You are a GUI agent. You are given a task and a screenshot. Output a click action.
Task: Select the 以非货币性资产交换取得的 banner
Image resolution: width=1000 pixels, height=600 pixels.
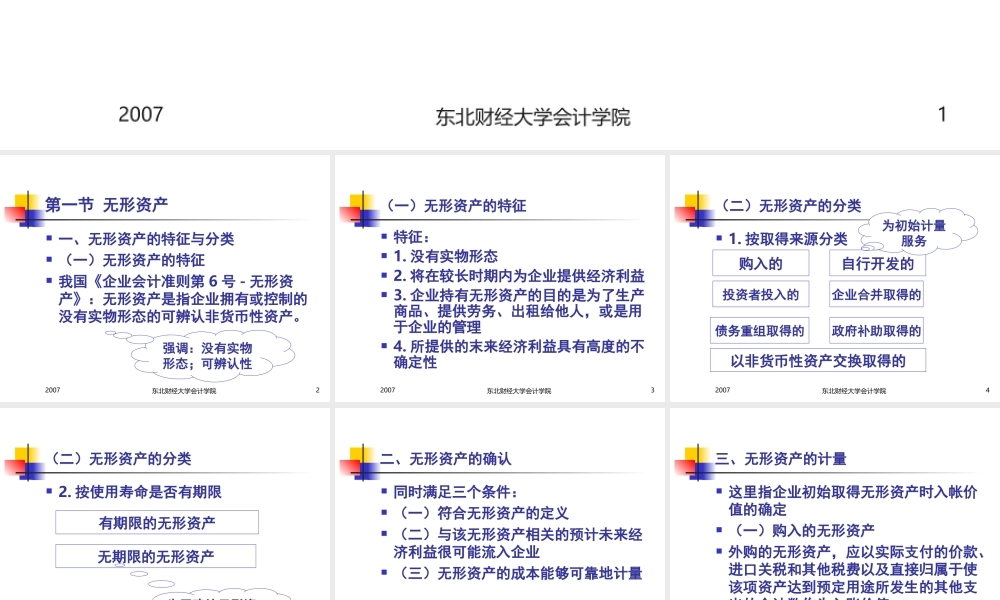point(817,359)
